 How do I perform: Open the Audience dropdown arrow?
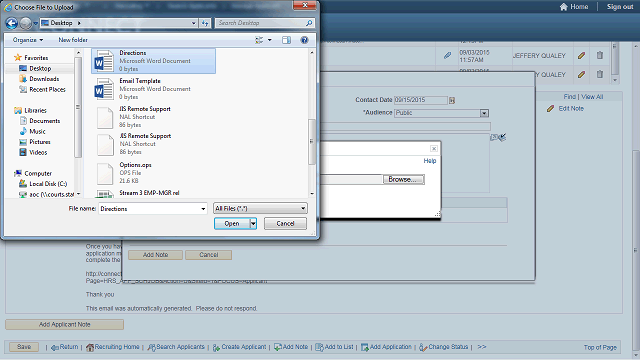tap(484, 113)
